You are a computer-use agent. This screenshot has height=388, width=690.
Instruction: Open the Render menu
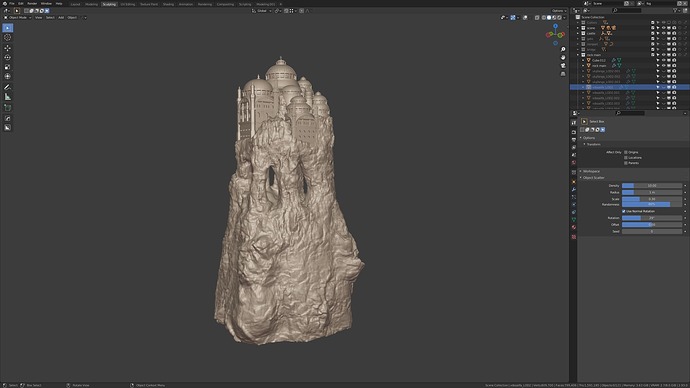[x=32, y=4]
